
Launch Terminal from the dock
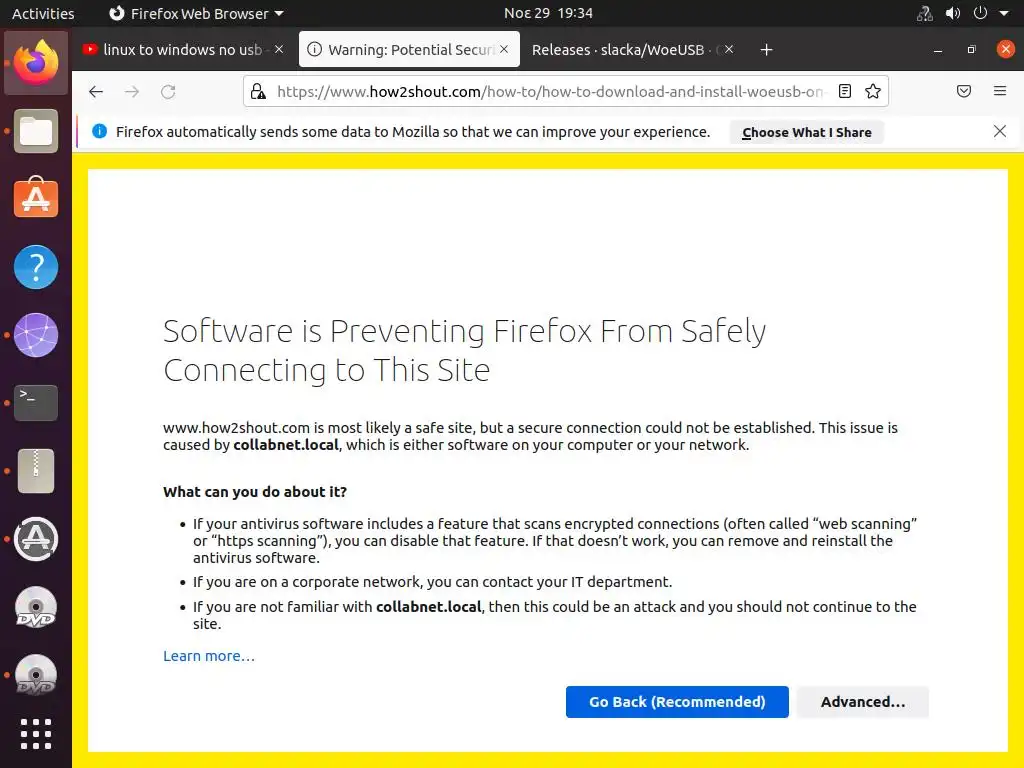36,402
